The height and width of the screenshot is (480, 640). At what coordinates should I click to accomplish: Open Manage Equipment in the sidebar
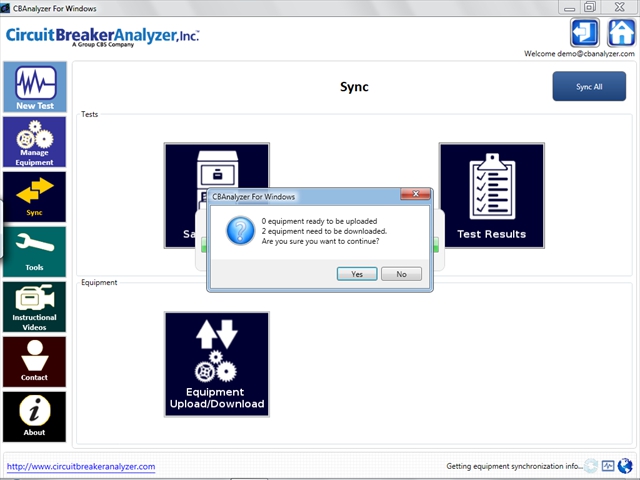click(x=35, y=142)
